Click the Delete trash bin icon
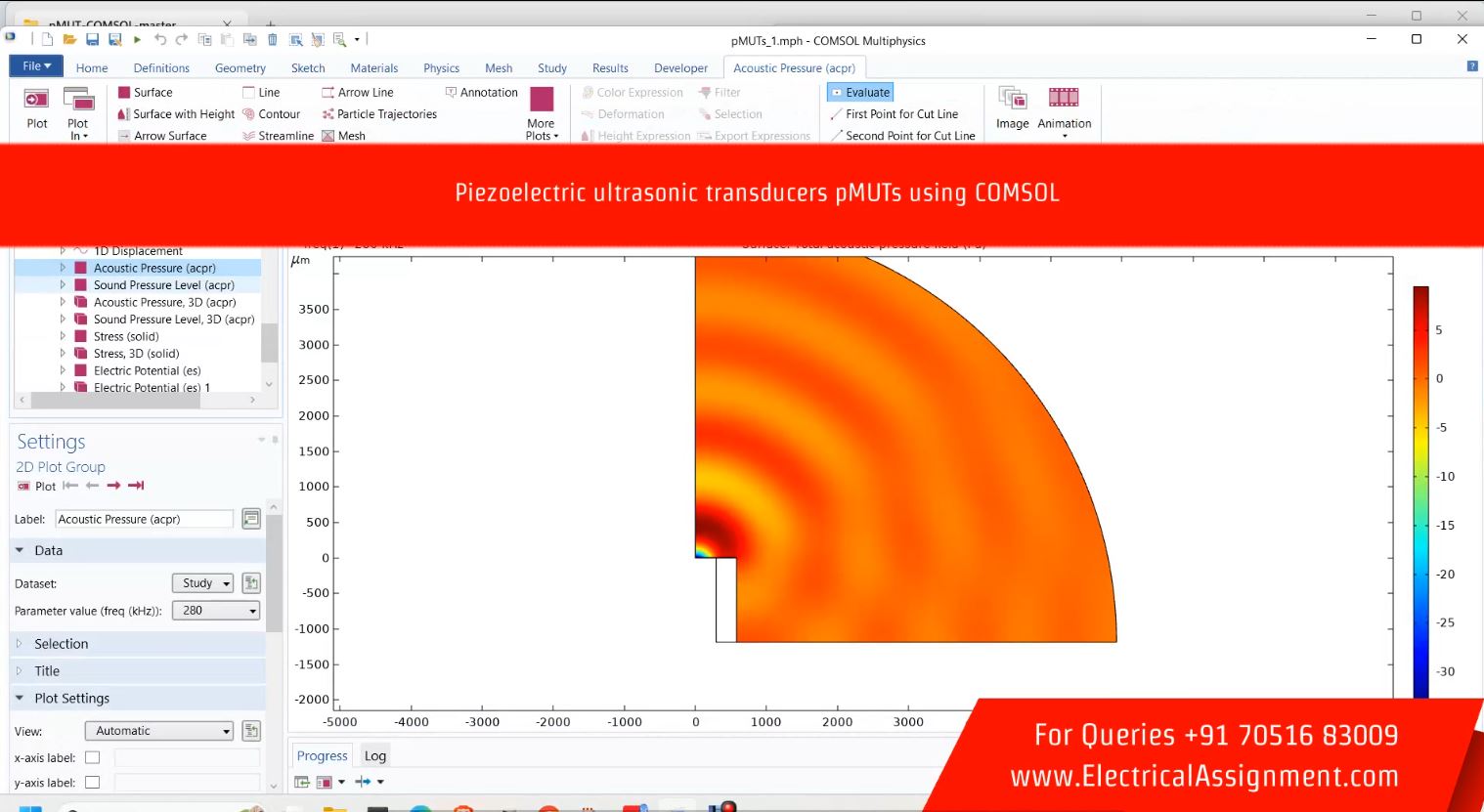This screenshot has width=1484, height=812. [273, 40]
